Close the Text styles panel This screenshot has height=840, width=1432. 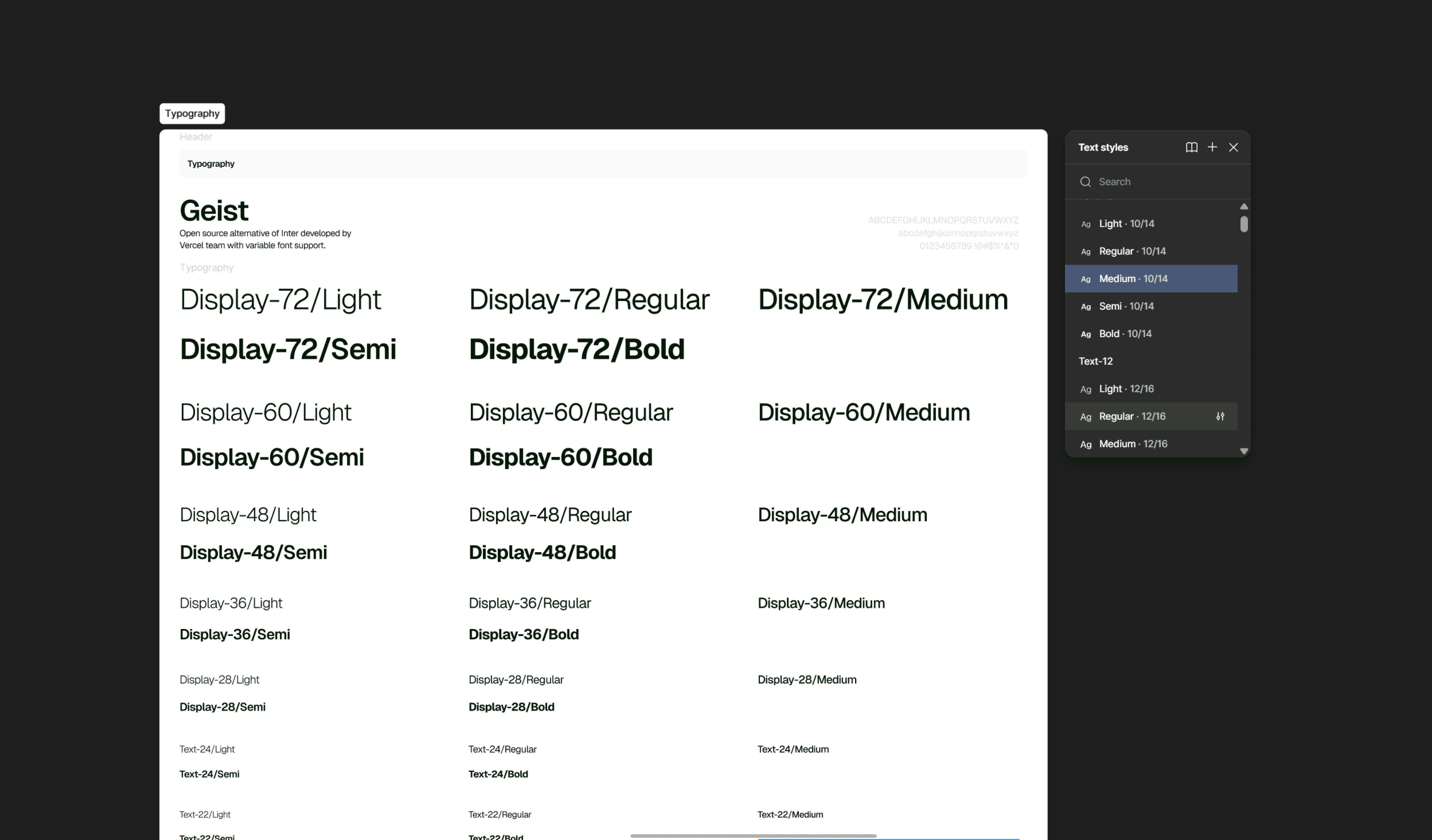pyautogui.click(x=1233, y=147)
